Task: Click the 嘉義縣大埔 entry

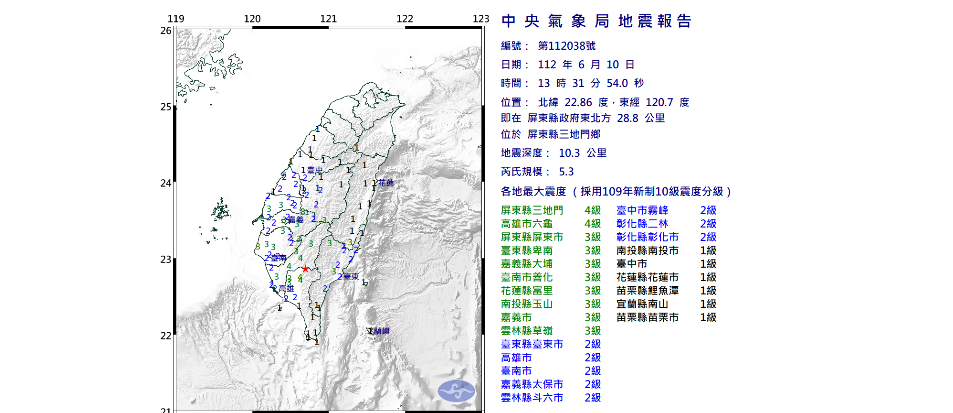Action: point(551,264)
